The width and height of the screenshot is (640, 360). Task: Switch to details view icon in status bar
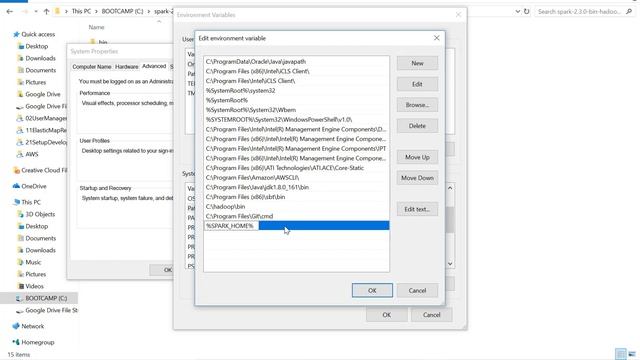point(620,354)
